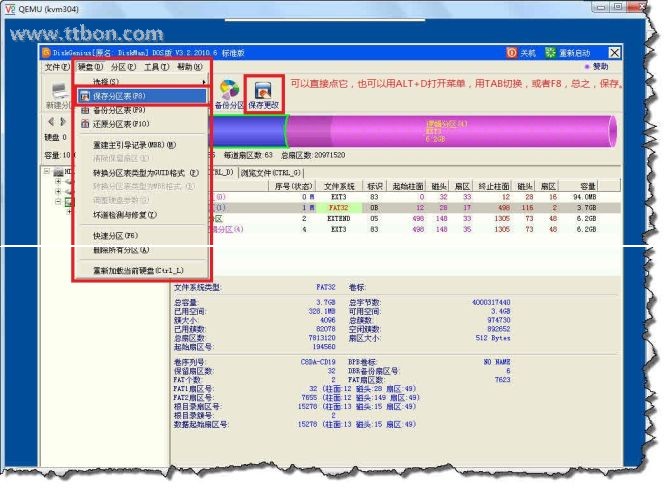671x492 pixels.
Task: Open the 选择(S) submenu arrow
Action: [204, 82]
